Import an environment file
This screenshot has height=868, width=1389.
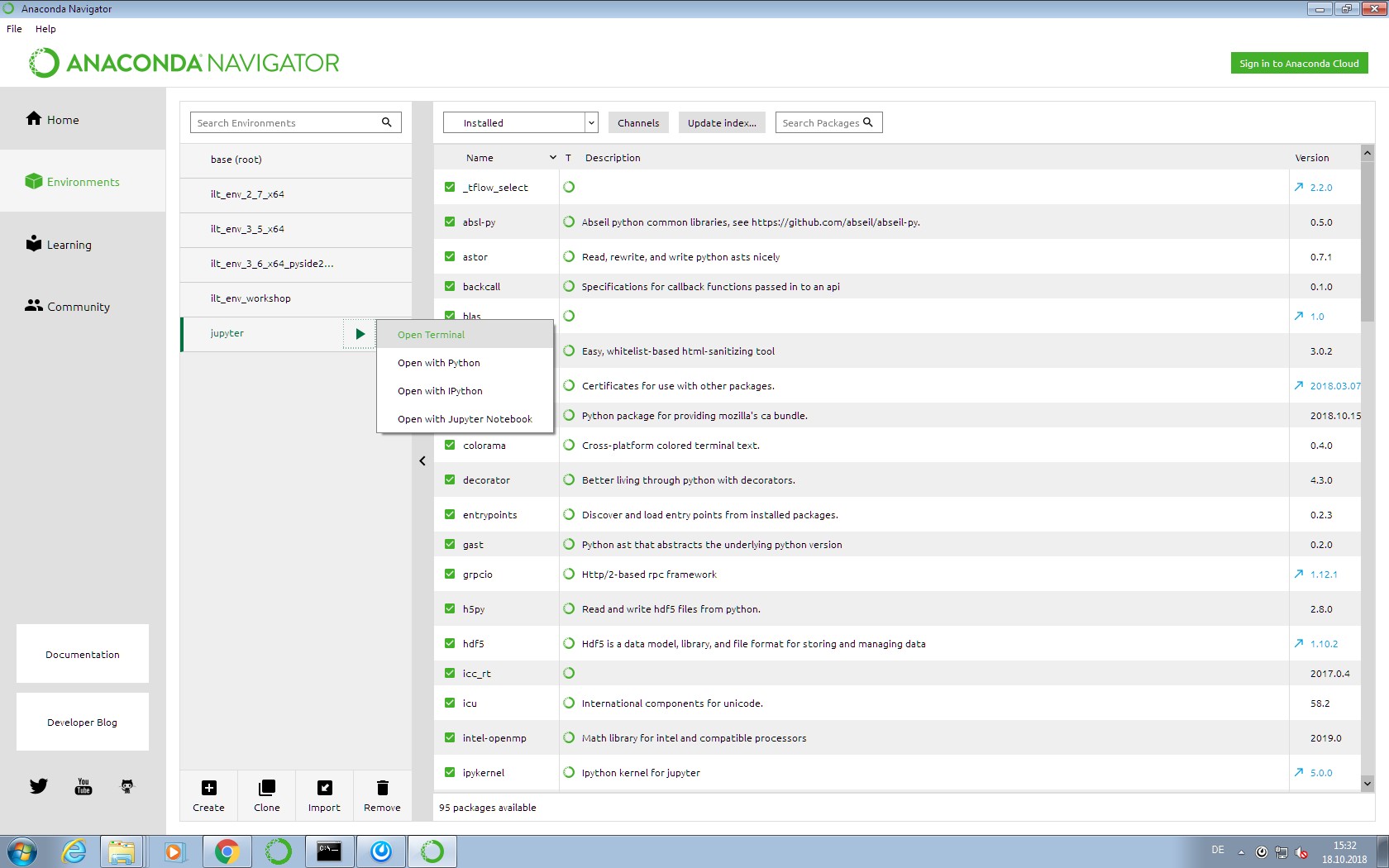point(324,795)
